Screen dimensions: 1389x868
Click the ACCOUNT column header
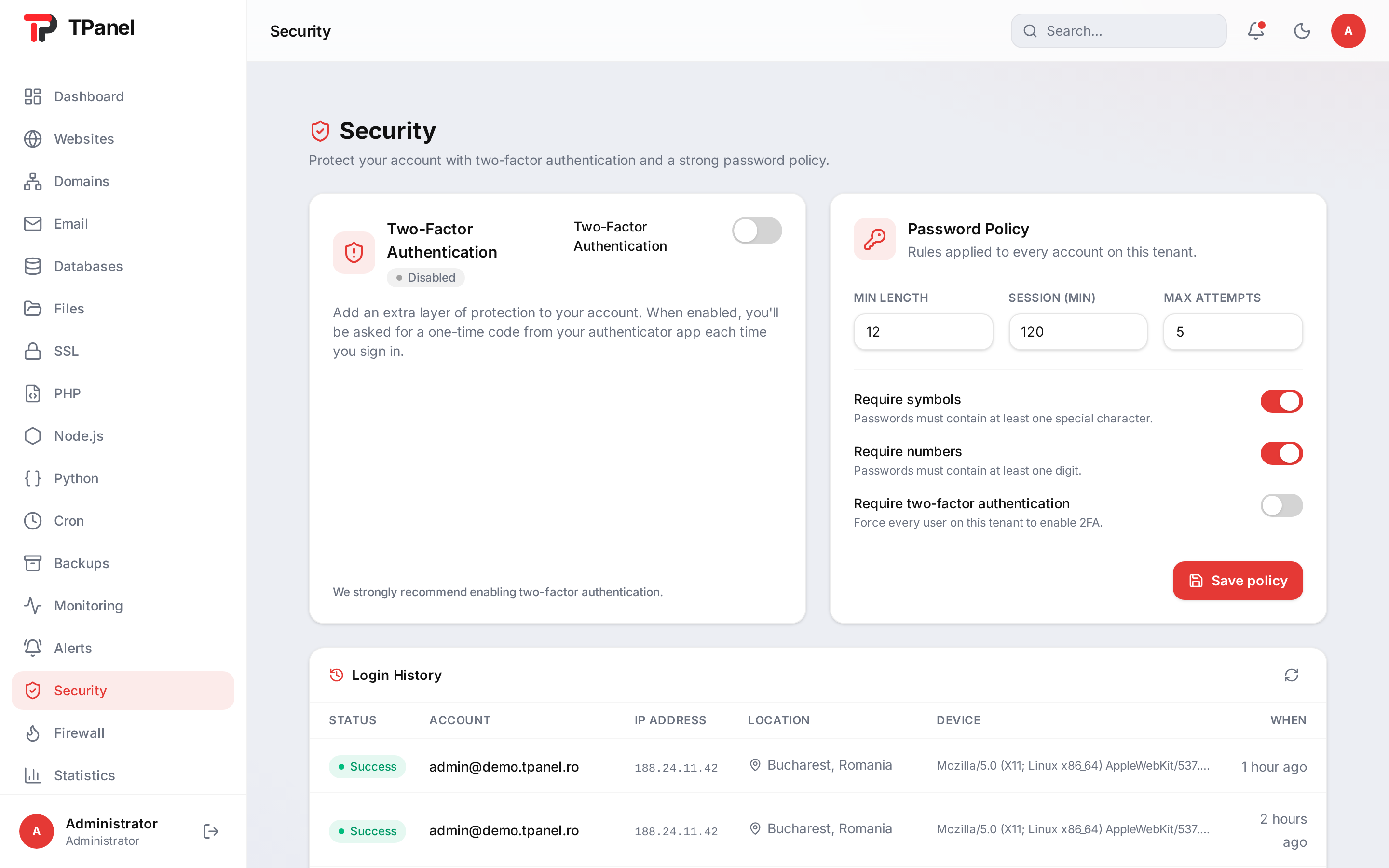click(460, 720)
